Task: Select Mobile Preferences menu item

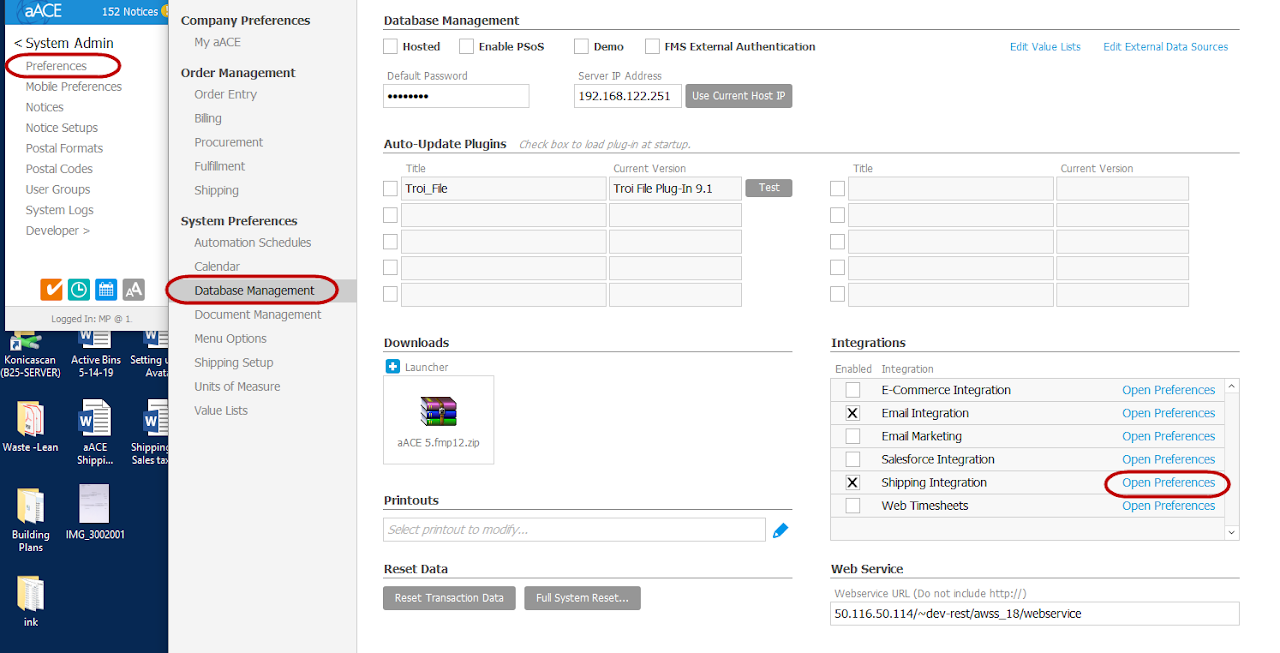Action: coord(74,87)
